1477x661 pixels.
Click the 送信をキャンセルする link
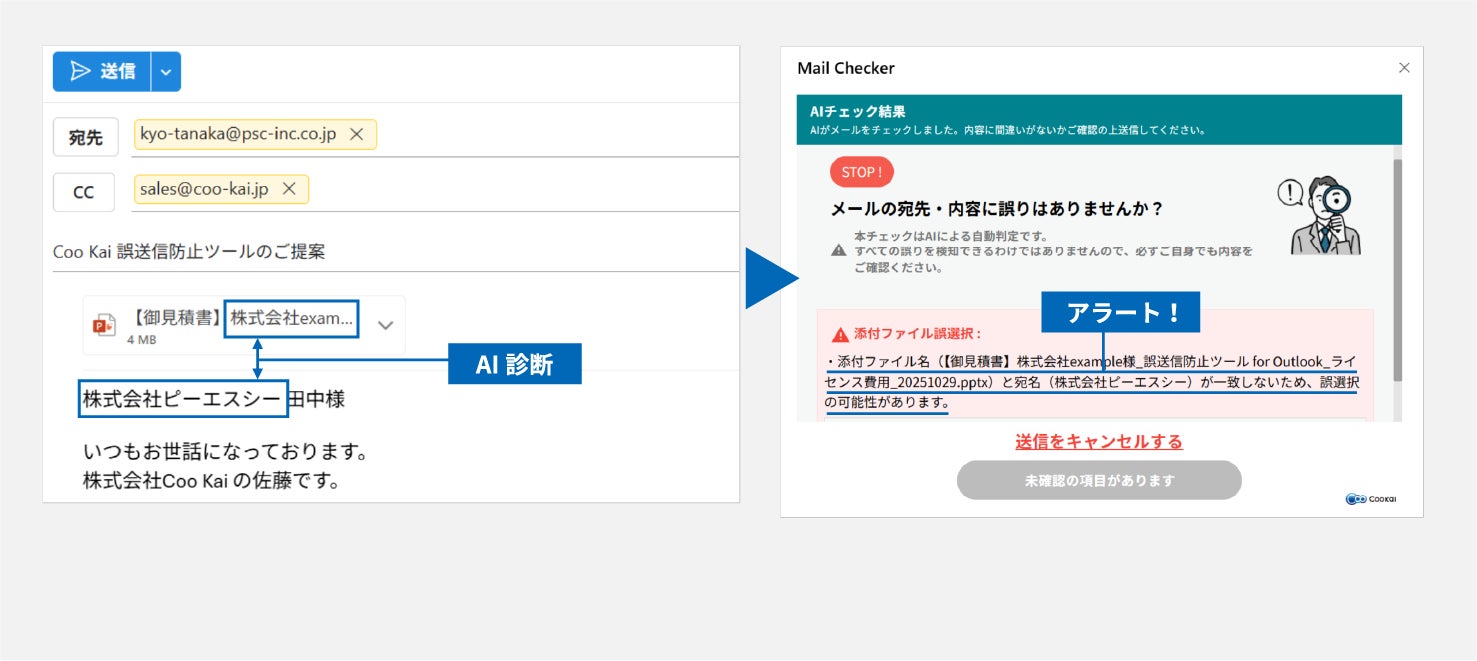coord(1099,441)
